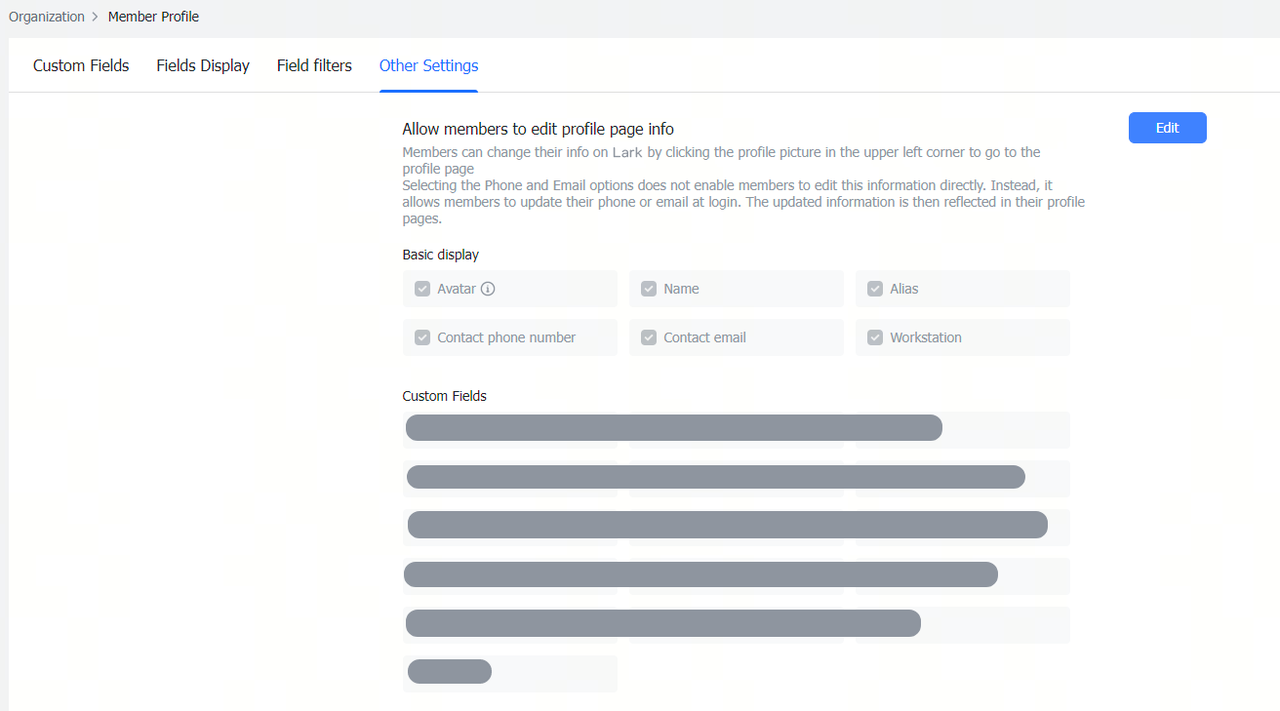Toggle the Contact email checkbox
Viewport: 1280px width, 711px height.
(649, 338)
